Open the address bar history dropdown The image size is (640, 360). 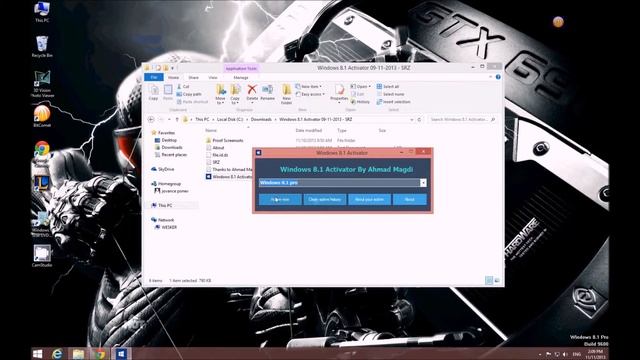point(411,120)
